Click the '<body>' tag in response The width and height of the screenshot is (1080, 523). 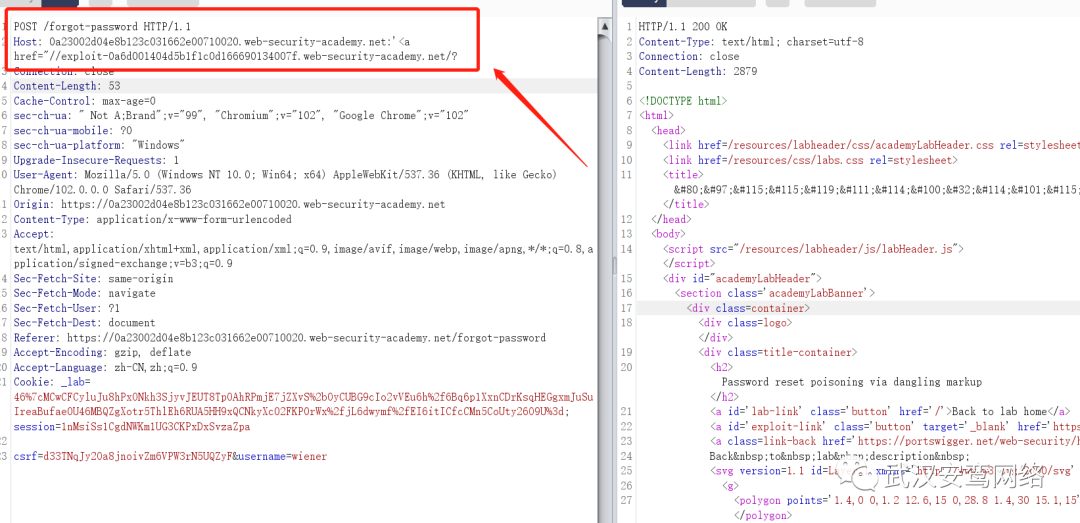coord(668,234)
